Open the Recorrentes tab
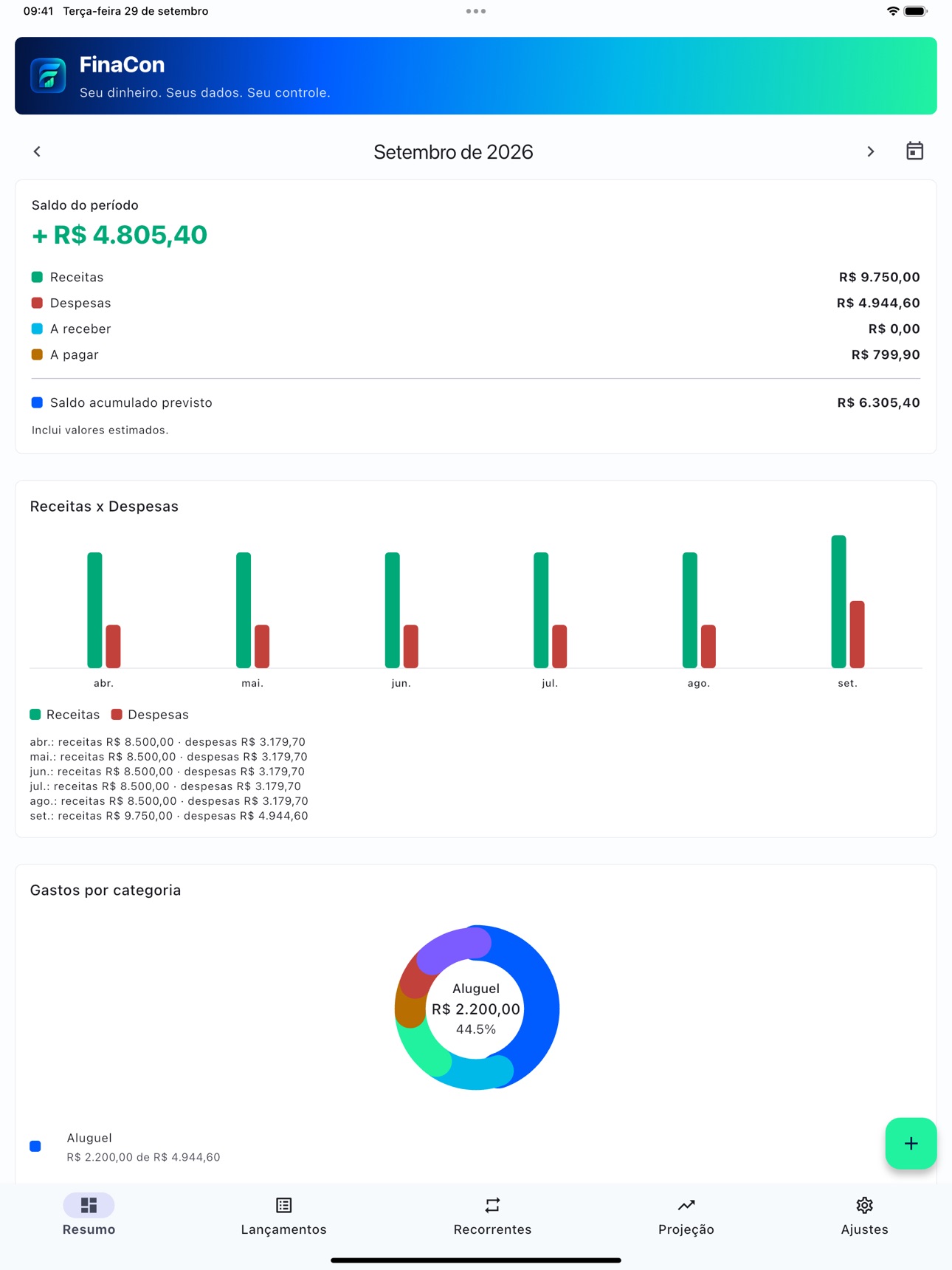The image size is (952, 1270). coord(492,1215)
